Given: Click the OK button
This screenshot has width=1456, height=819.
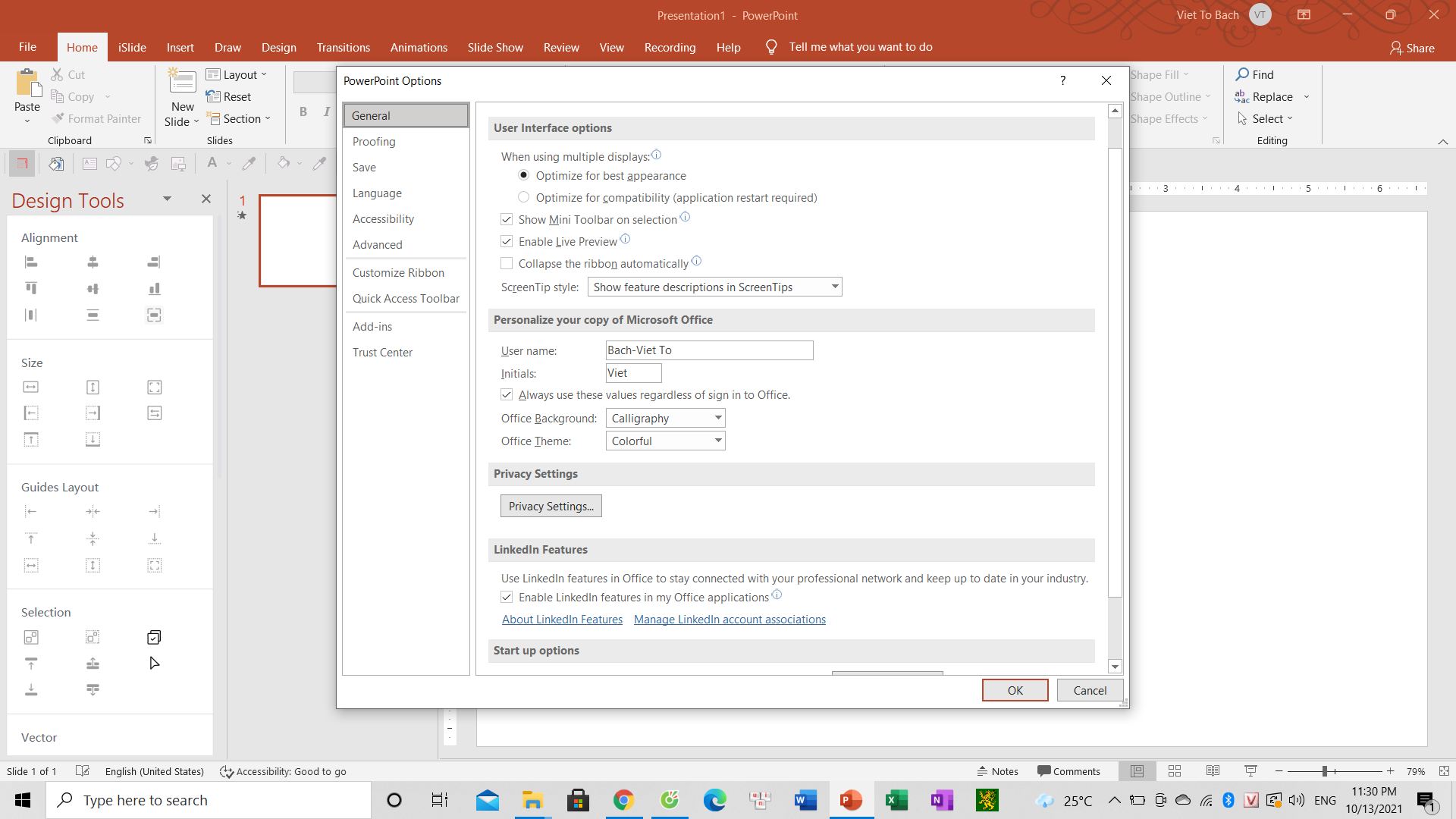Looking at the screenshot, I should [x=1015, y=690].
